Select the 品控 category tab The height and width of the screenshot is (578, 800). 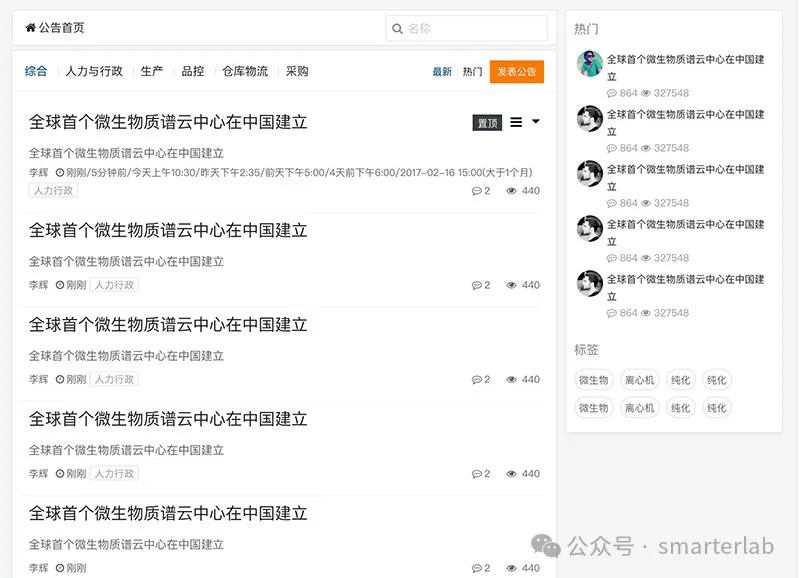[x=193, y=71]
